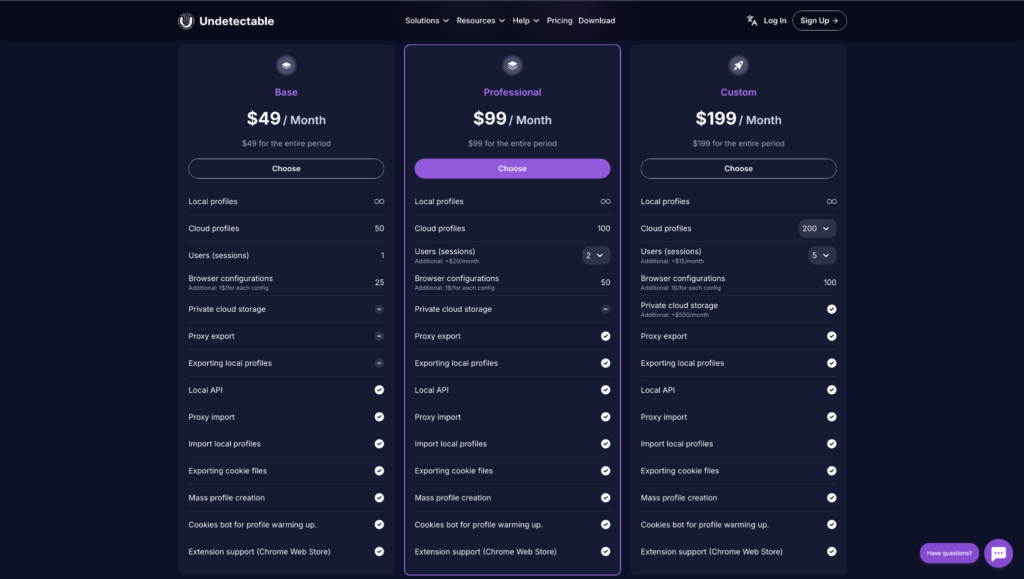Open the language translate icon
The image size is (1024, 579).
click(752, 20)
